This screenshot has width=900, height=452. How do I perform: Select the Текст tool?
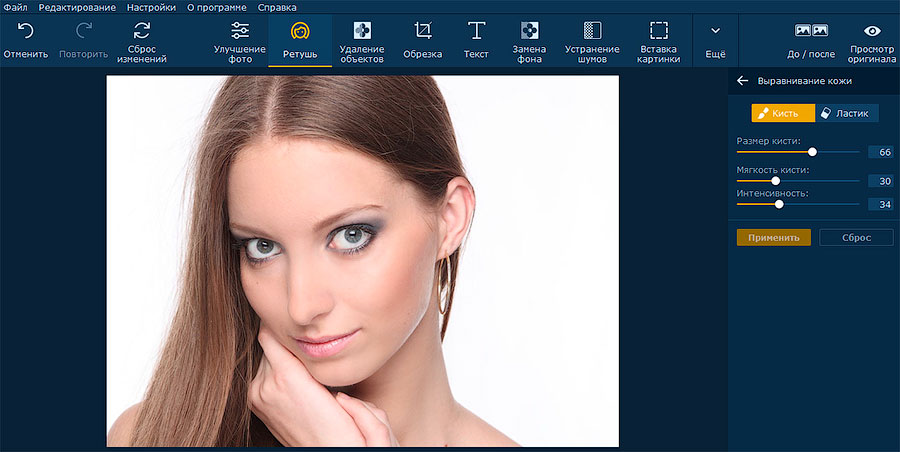click(x=476, y=40)
